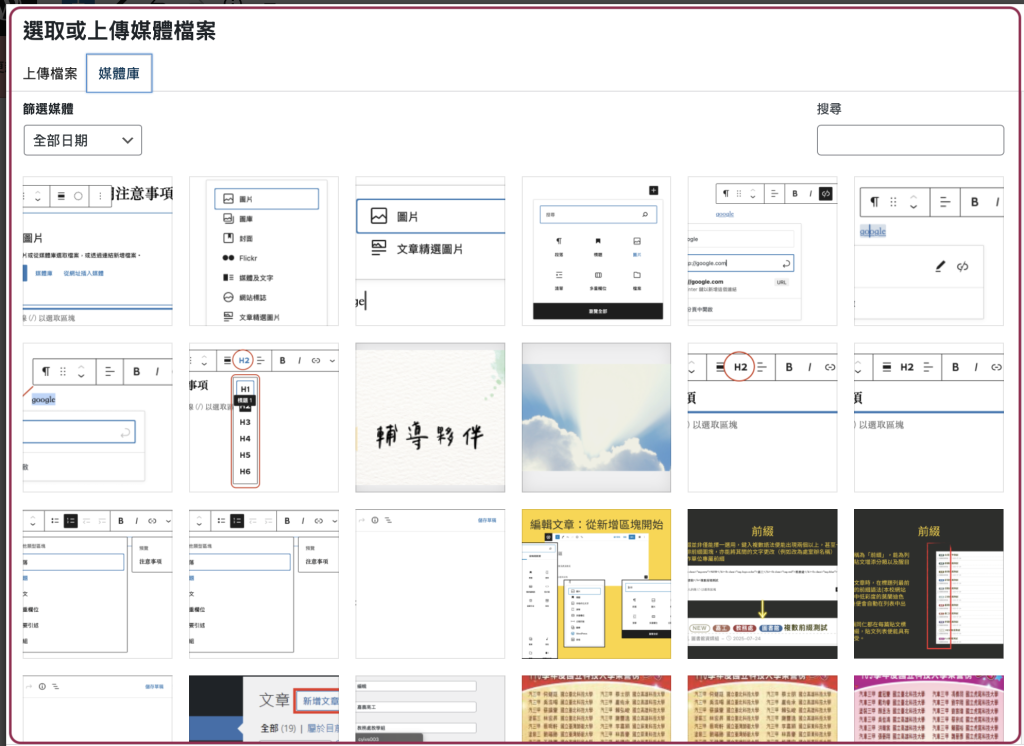
Task: Select thumbnail with gray form input fields
Action: point(430,709)
